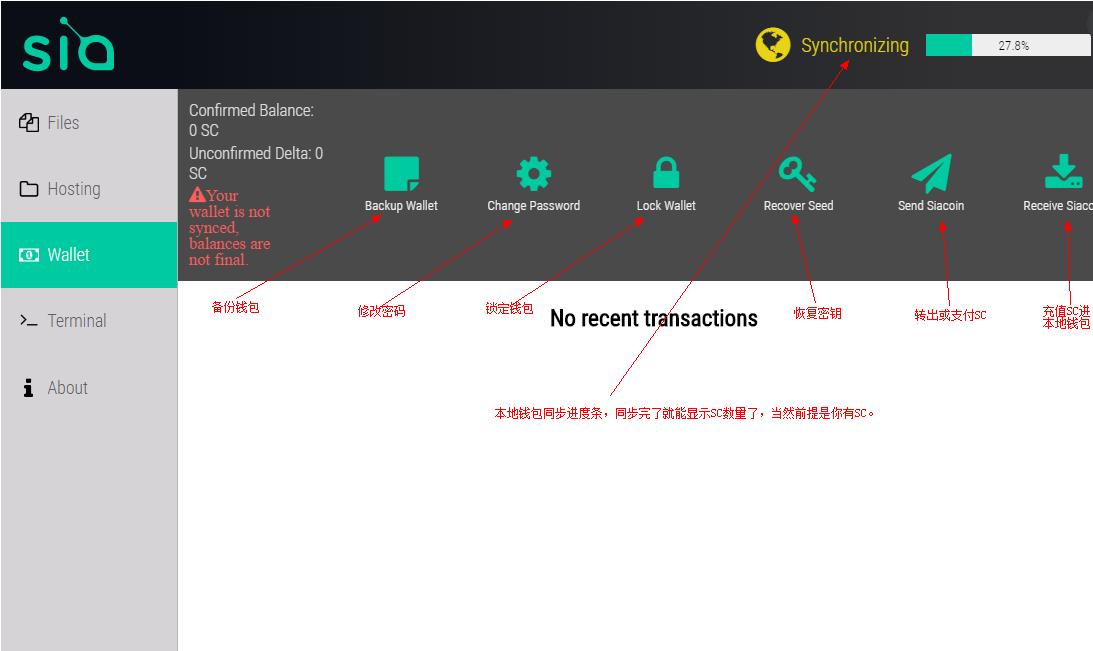Click the No recent transactions text
1093x651 pixels.
[654, 318]
